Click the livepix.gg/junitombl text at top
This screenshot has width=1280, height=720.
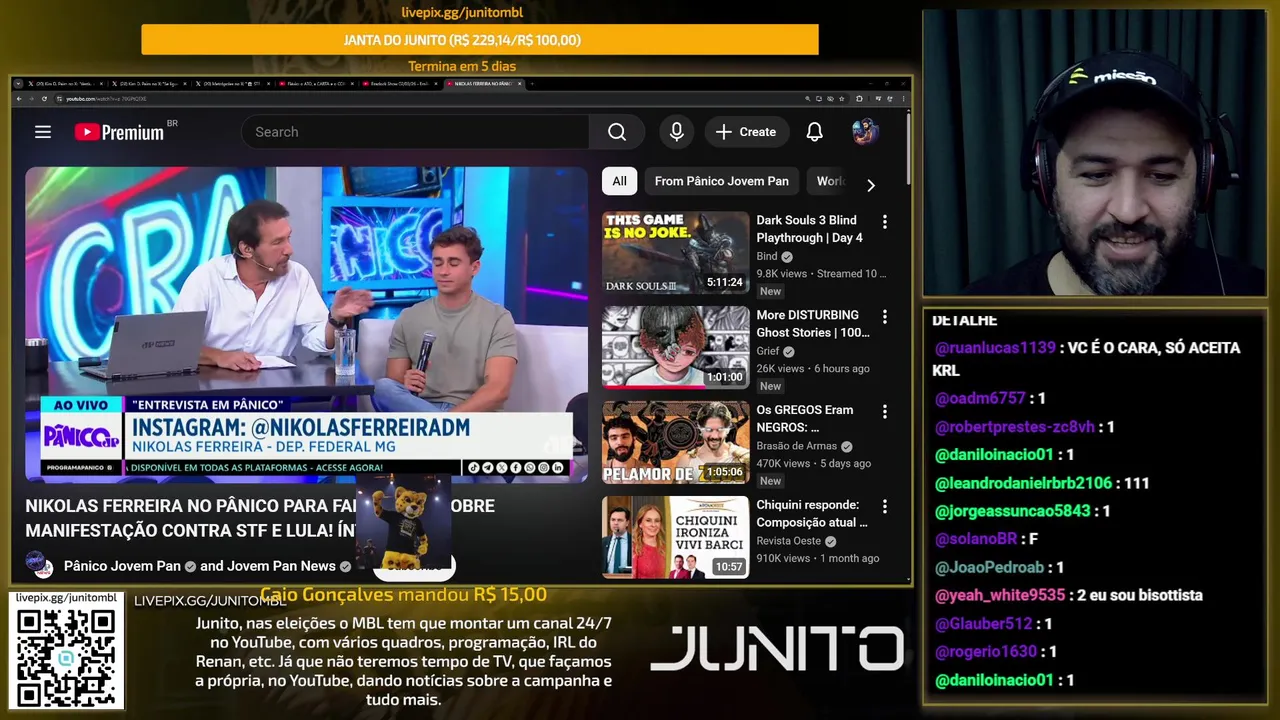pyautogui.click(x=462, y=13)
